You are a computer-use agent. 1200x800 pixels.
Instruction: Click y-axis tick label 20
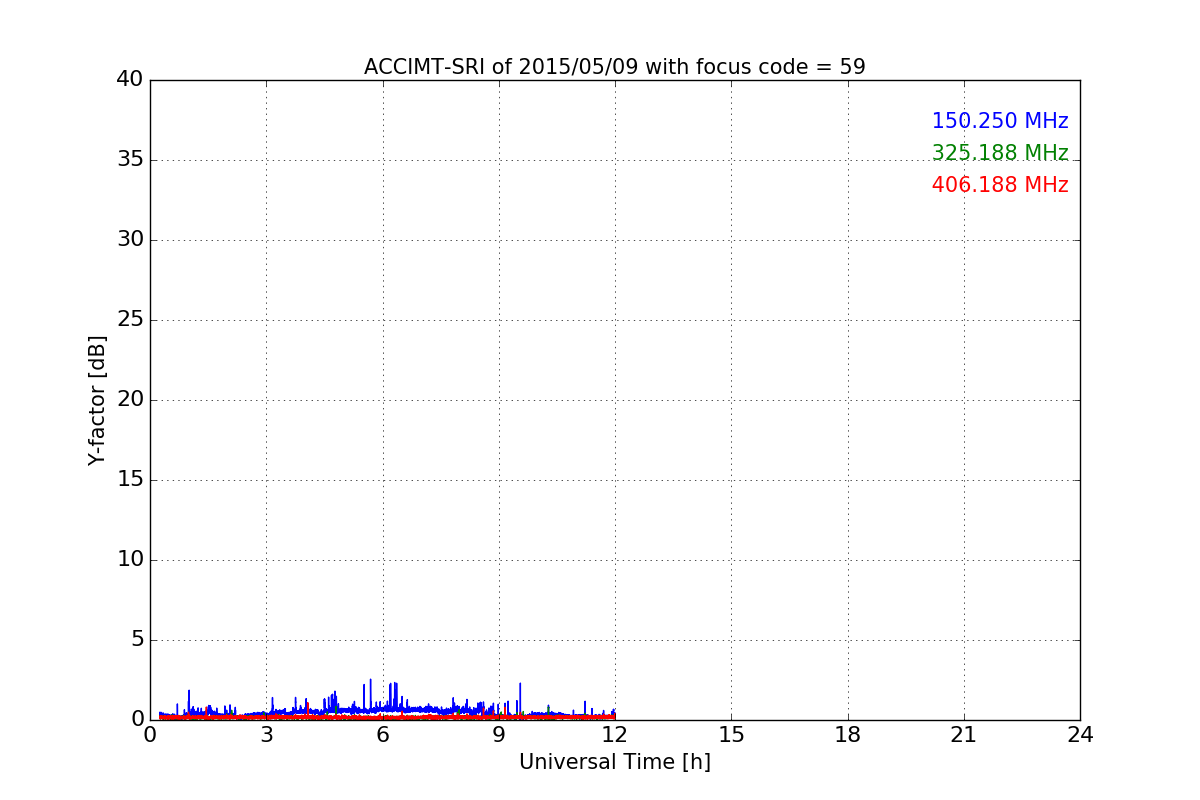130,399
